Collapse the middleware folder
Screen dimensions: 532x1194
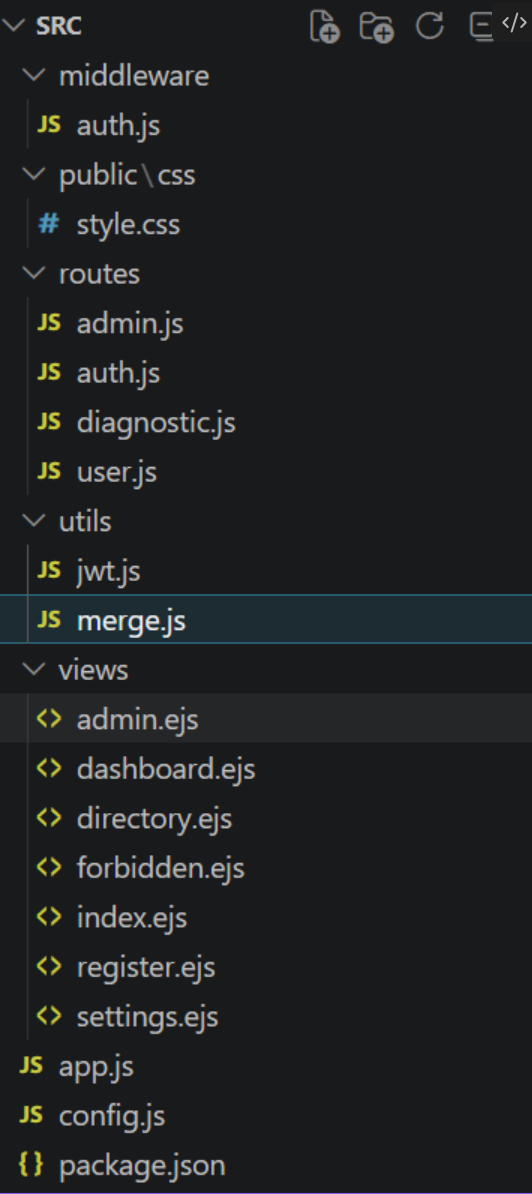click(34, 75)
